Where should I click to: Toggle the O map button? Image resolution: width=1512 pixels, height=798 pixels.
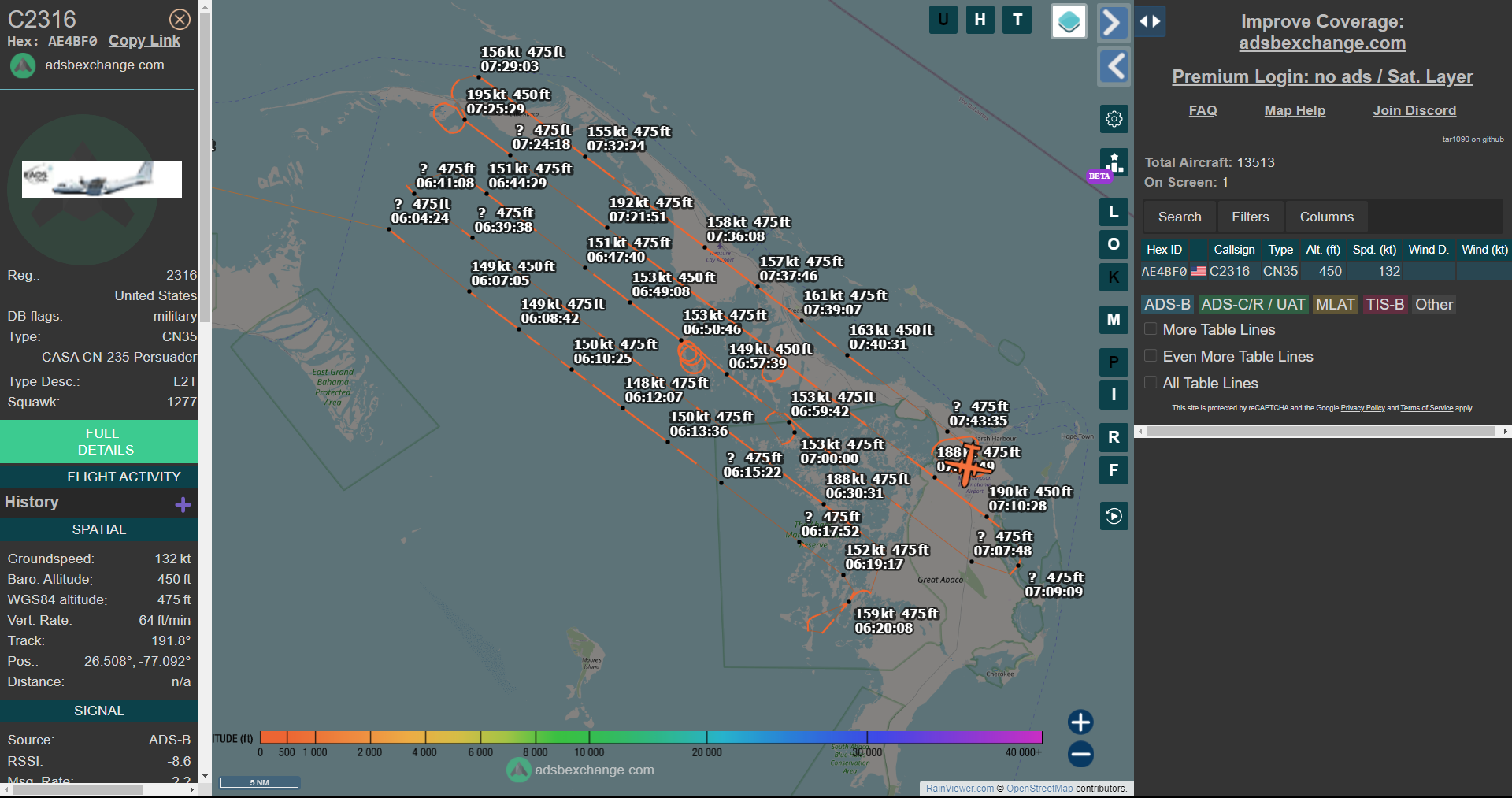1114,244
